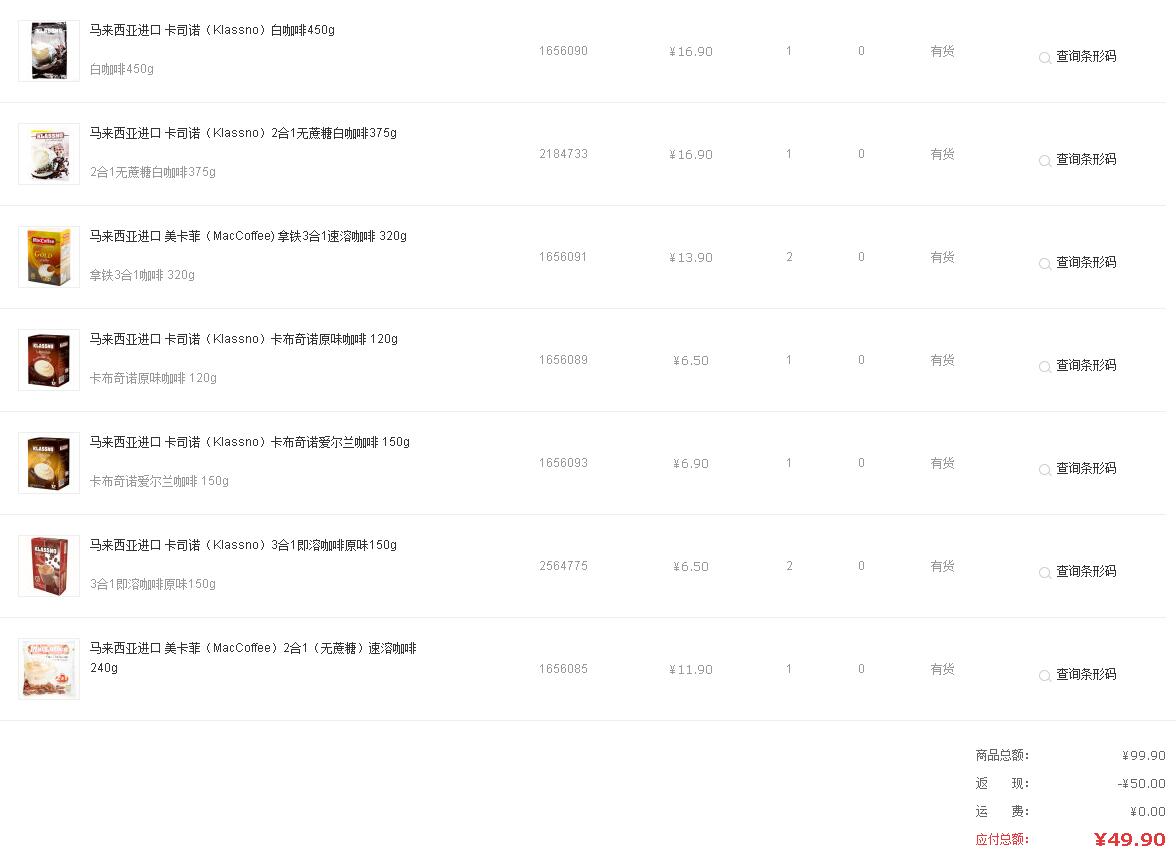1176x855 pixels.
Task: Open 查询条形码 for MacCoffee 2-in-1 240g
Action: [x=1085, y=675]
